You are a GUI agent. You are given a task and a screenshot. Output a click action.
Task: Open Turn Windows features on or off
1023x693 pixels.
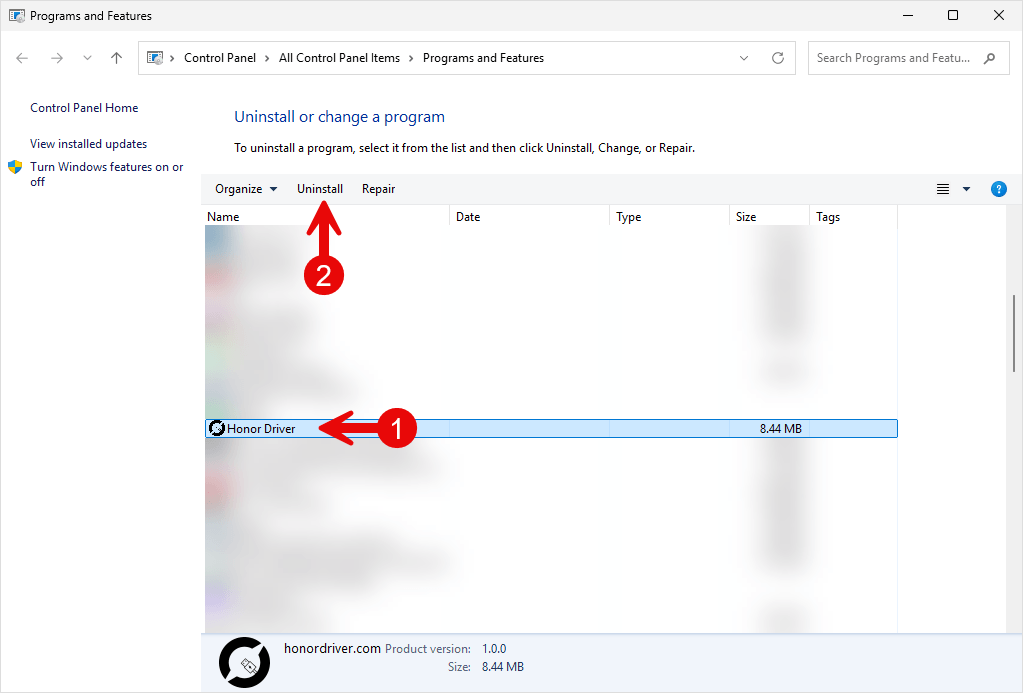pyautogui.click(x=106, y=174)
